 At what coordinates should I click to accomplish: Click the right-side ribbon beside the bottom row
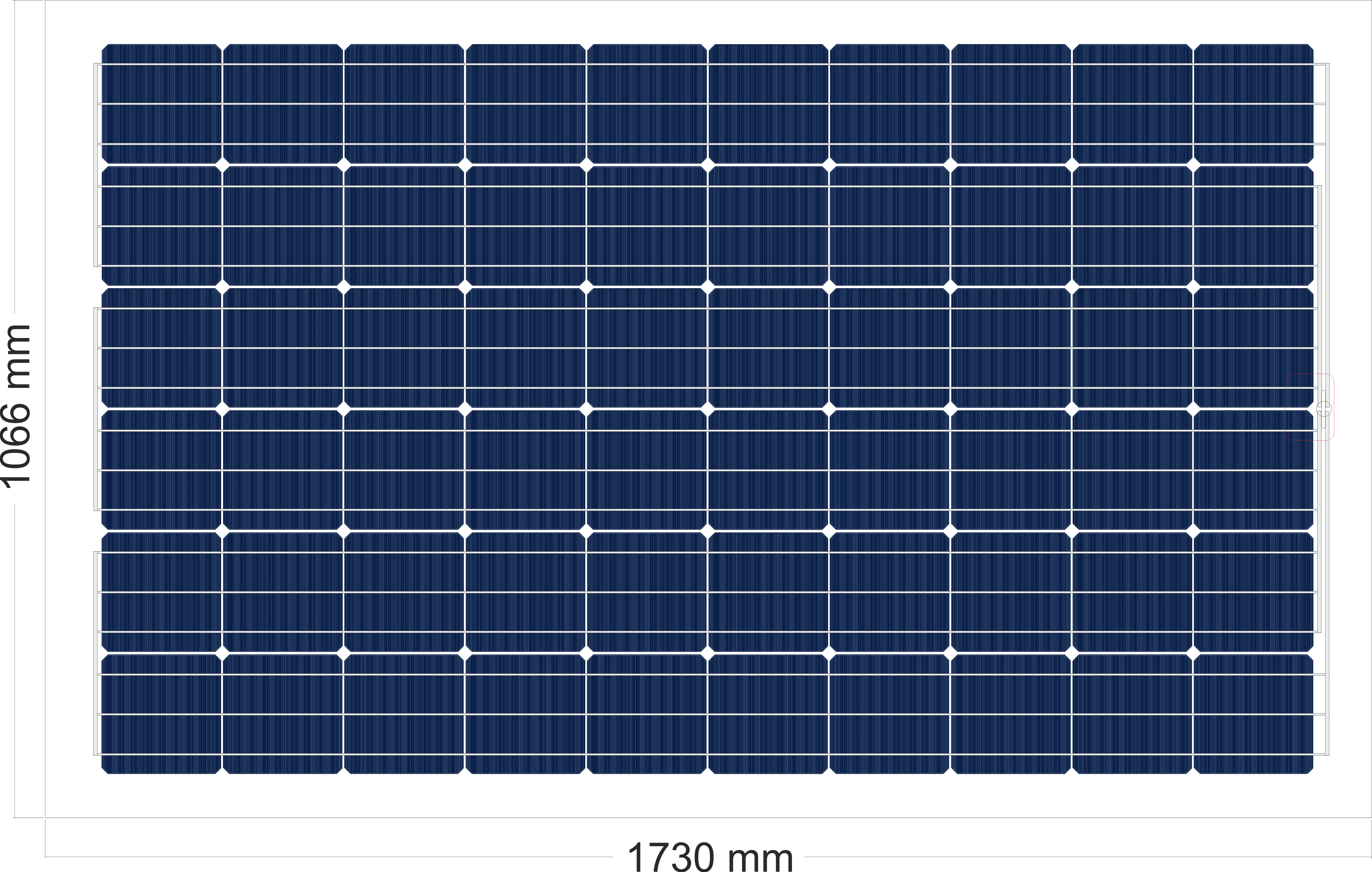(x=1327, y=715)
